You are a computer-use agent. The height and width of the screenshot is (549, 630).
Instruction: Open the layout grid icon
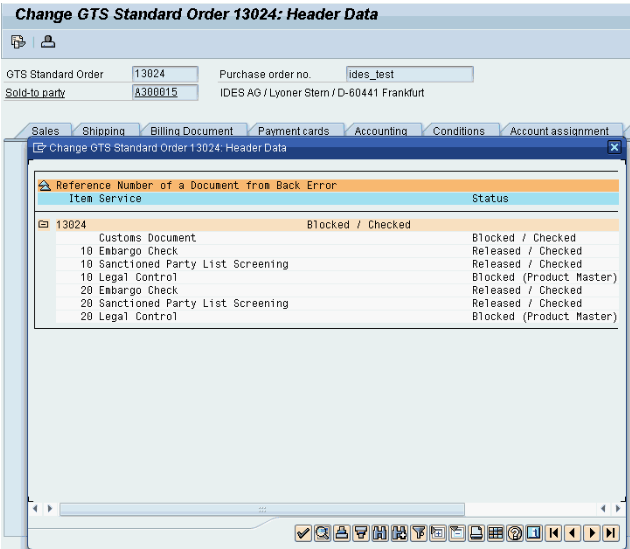496,533
